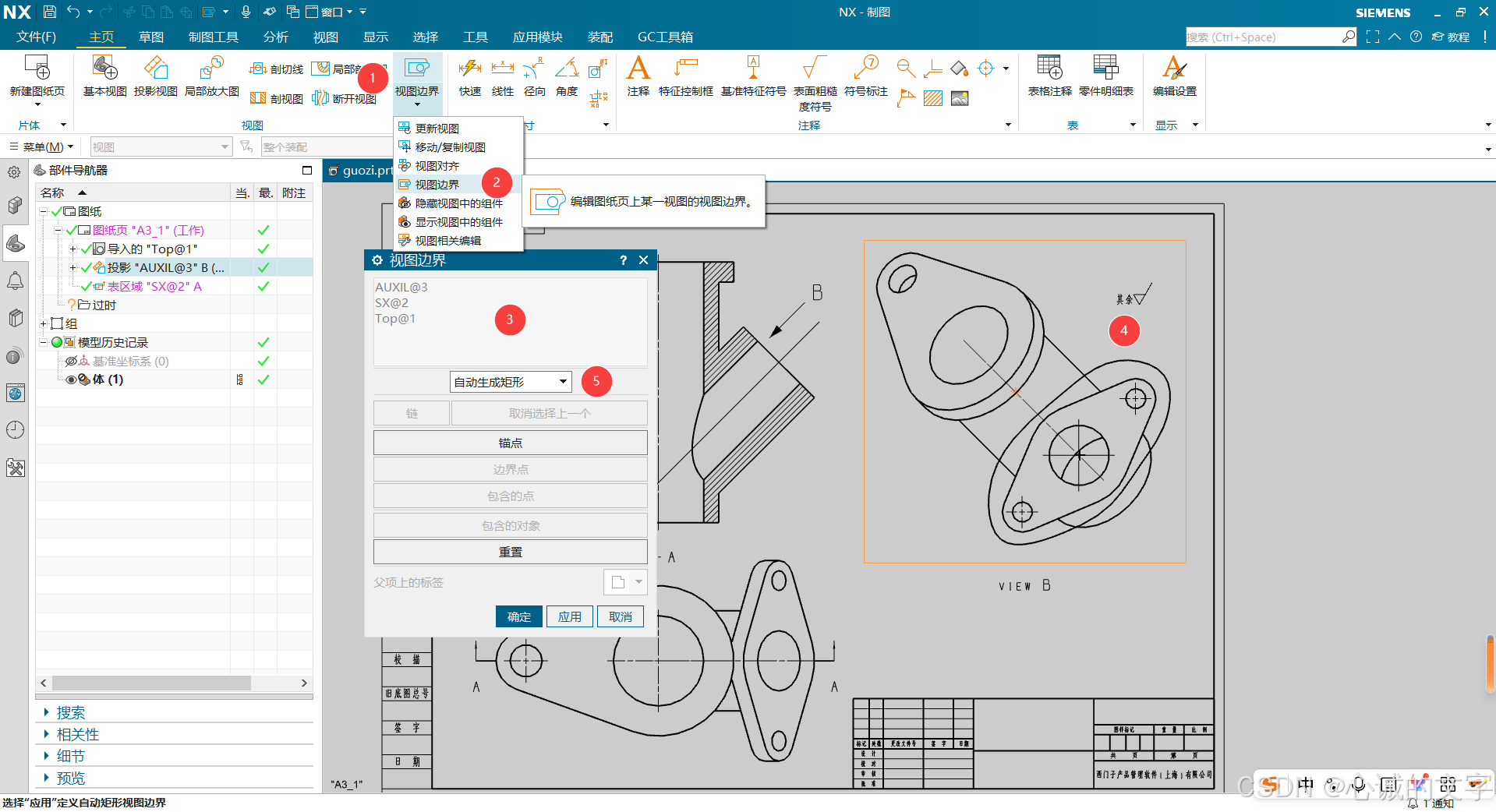Click the 剖视图 section view tool
This screenshot has height=812, width=1496.
(276, 98)
